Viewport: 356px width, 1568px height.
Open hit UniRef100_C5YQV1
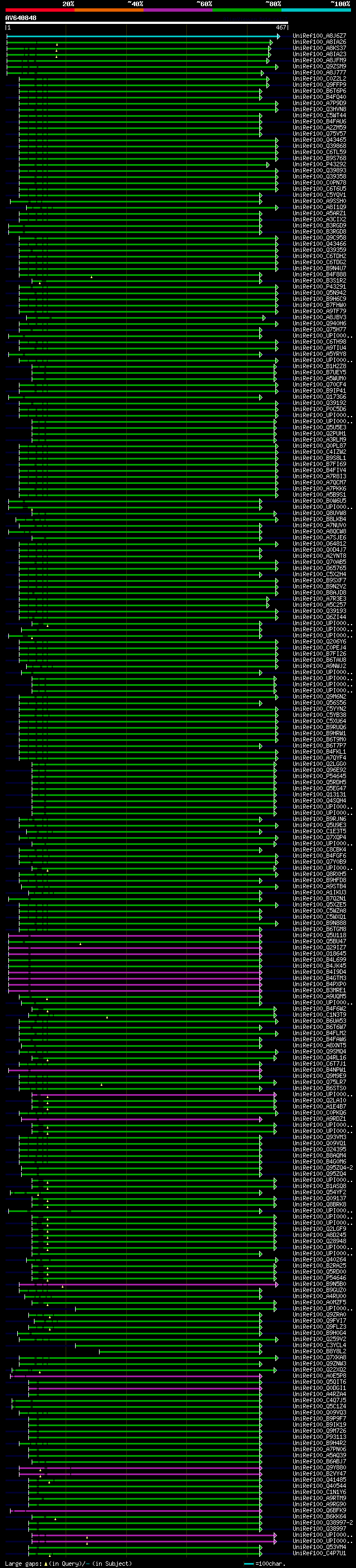(319, 195)
